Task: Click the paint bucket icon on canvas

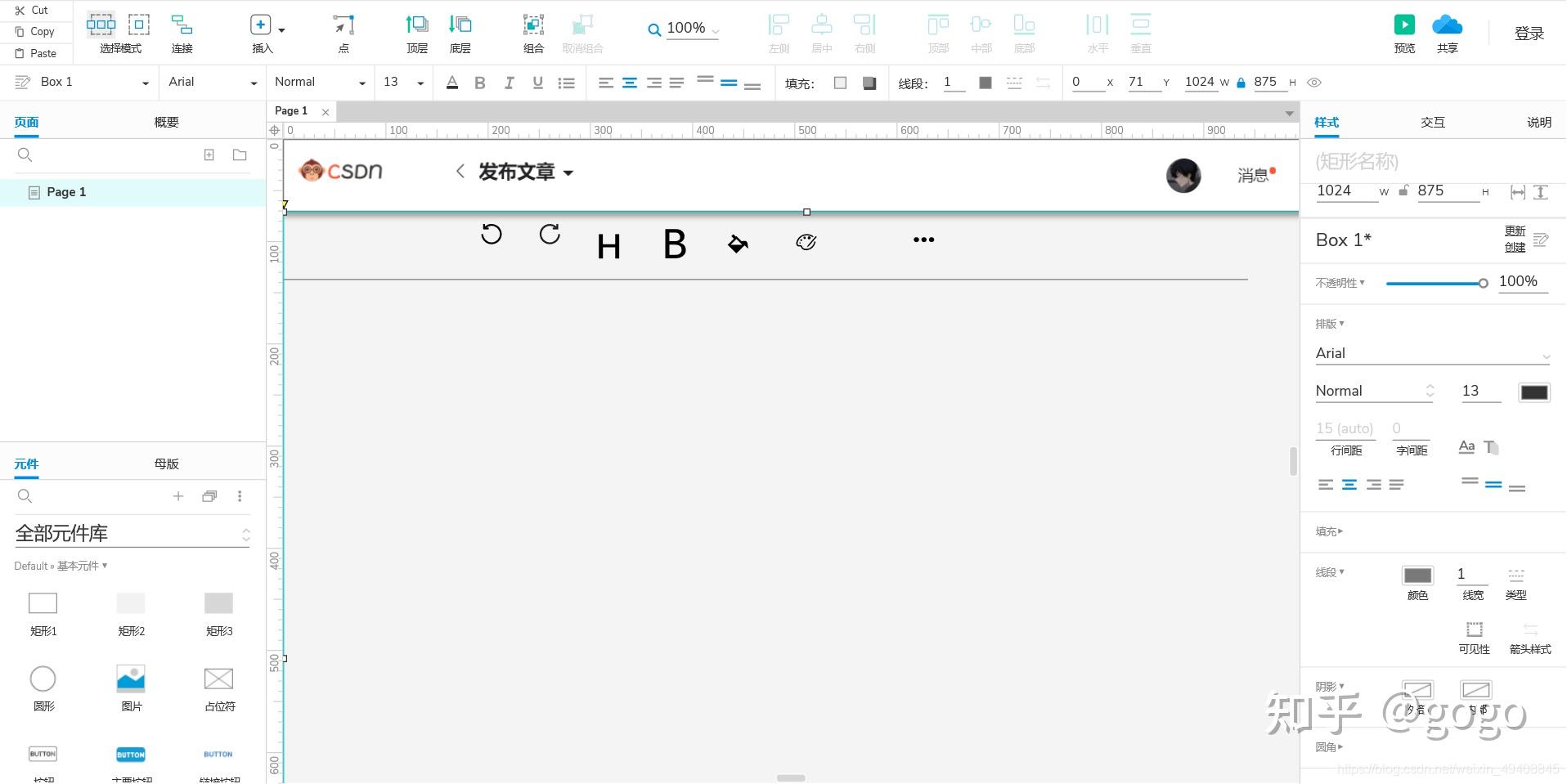Action: tap(738, 243)
